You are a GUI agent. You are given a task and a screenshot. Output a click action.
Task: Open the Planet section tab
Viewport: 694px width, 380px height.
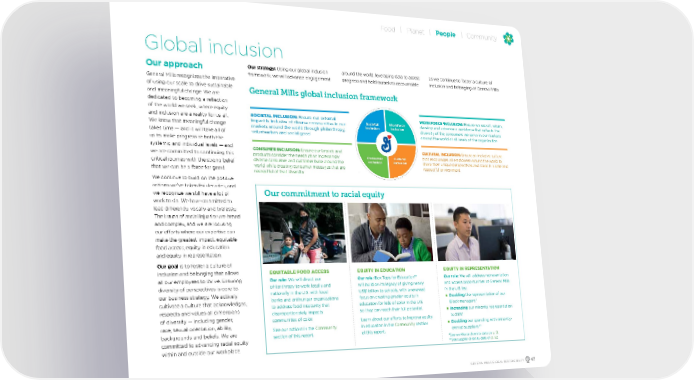coord(415,31)
